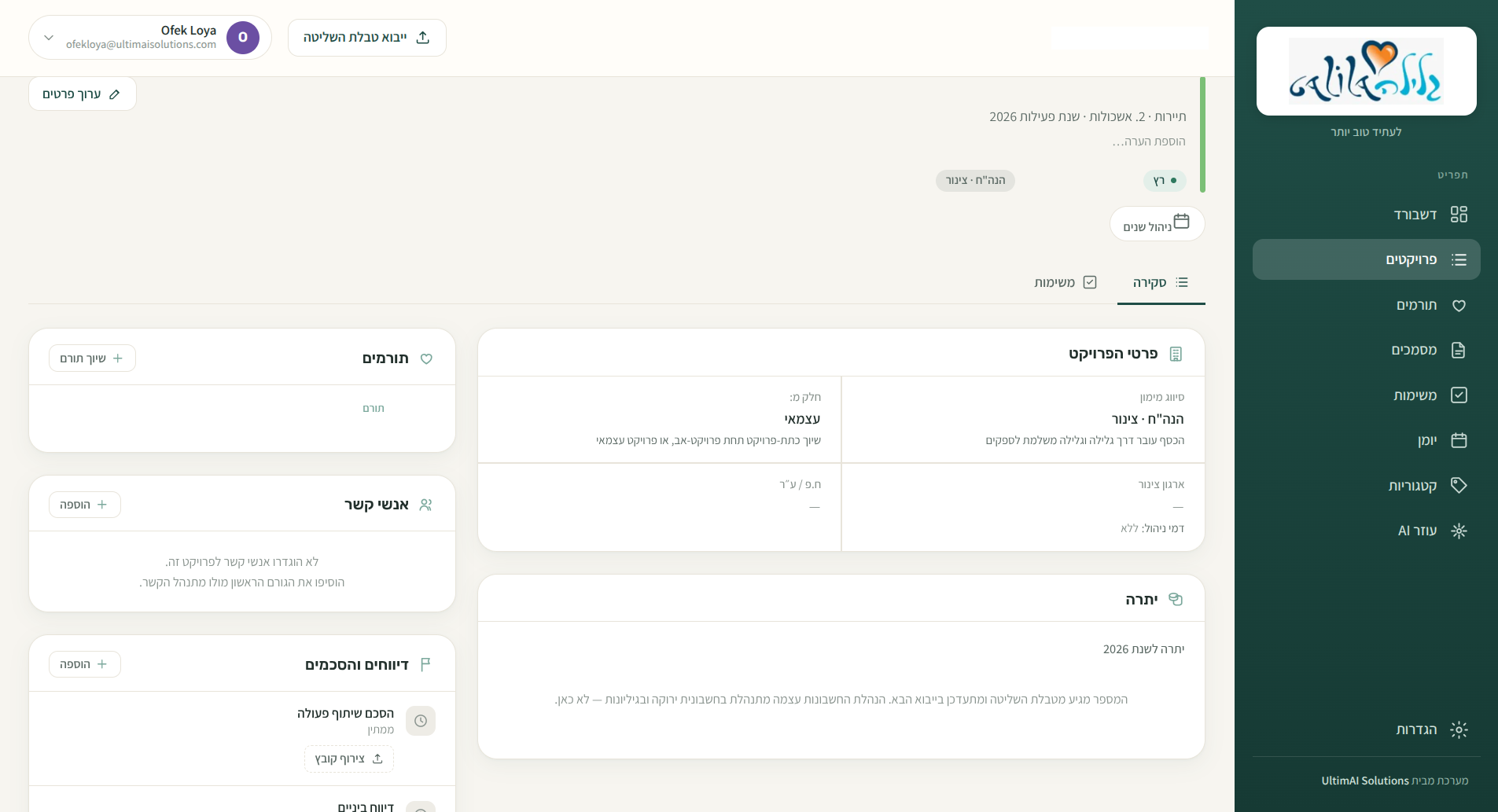Viewport: 1498px width, 812px height.
Task: Open the קטגוריות tag icon
Action: click(1459, 485)
